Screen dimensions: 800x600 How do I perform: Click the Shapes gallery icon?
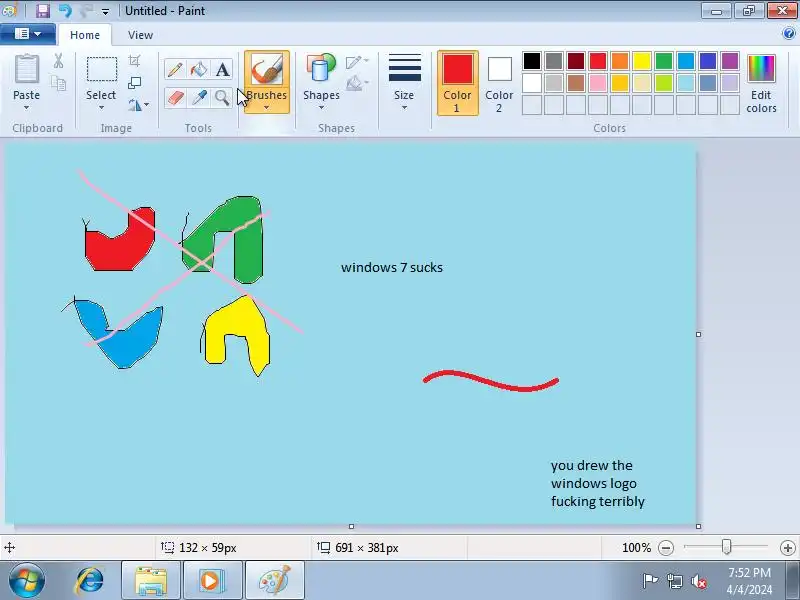[x=321, y=68]
